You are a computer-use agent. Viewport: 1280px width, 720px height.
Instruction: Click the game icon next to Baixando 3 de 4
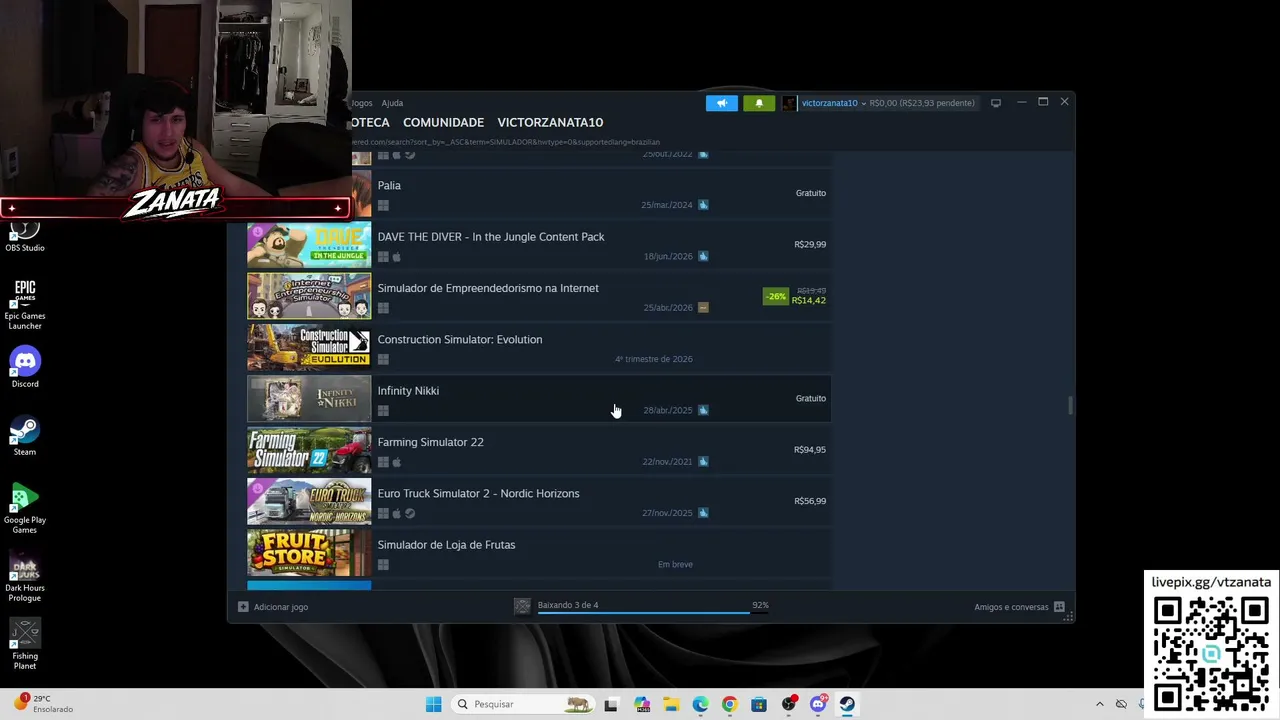tap(522, 606)
